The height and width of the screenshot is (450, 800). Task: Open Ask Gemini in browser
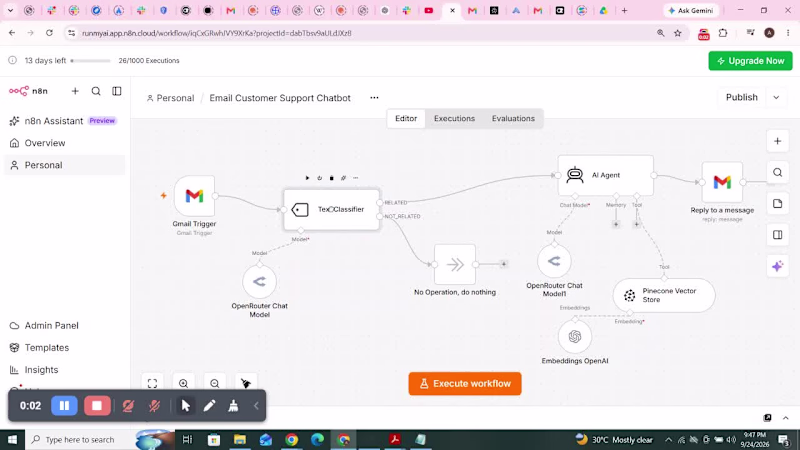(x=691, y=10)
